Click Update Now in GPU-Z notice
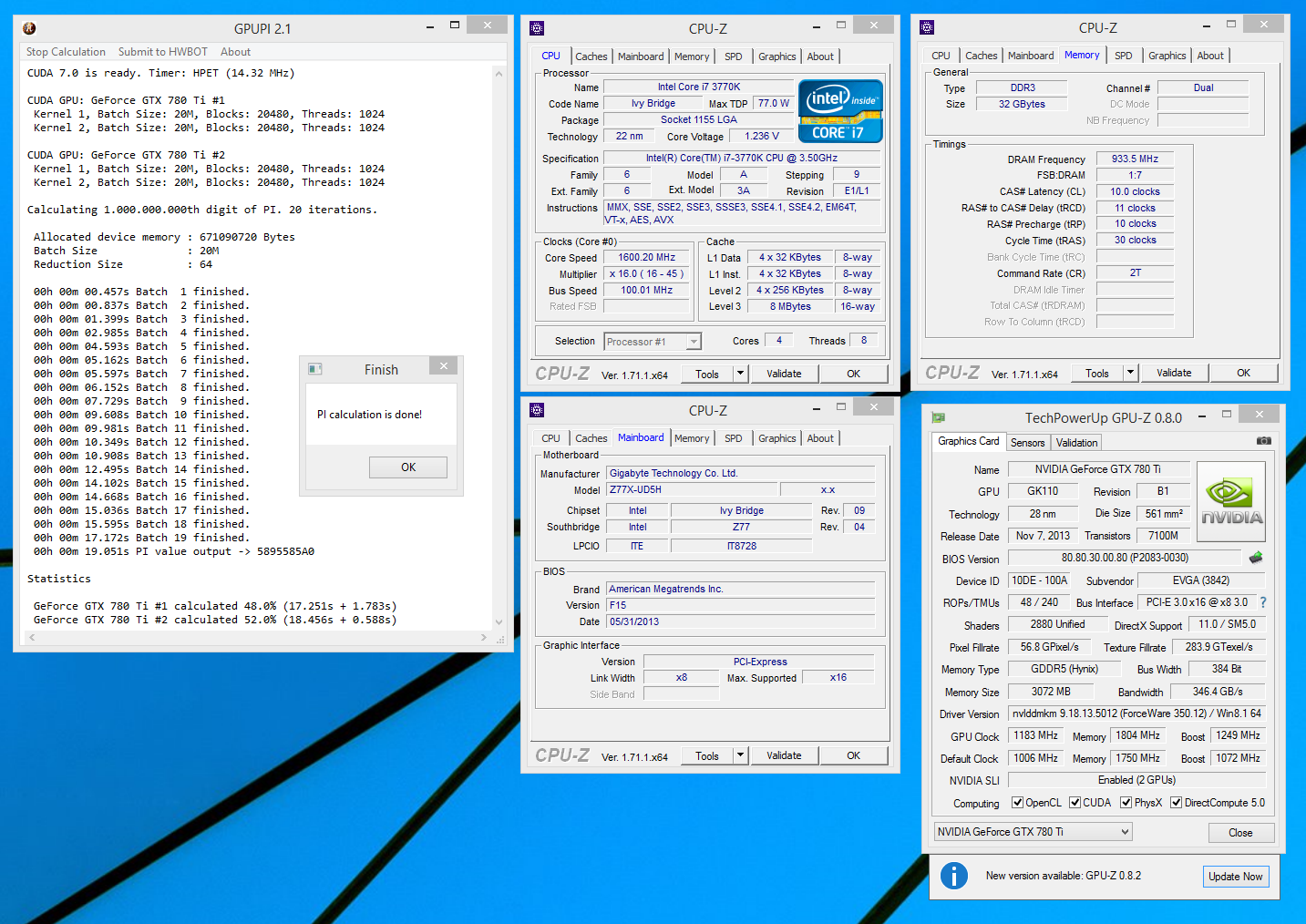 1235,877
